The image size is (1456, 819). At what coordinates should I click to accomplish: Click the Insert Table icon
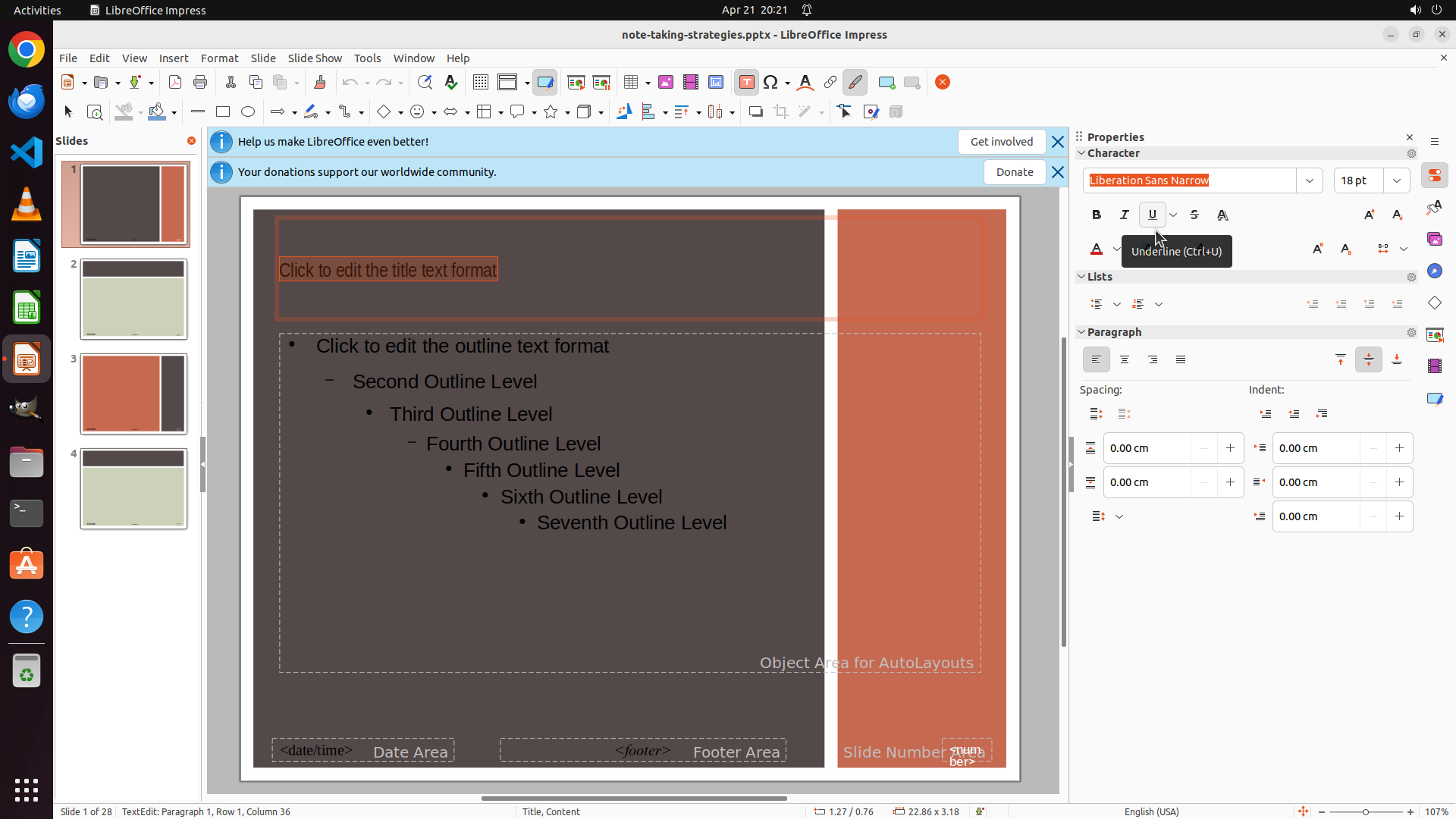pos(631,83)
